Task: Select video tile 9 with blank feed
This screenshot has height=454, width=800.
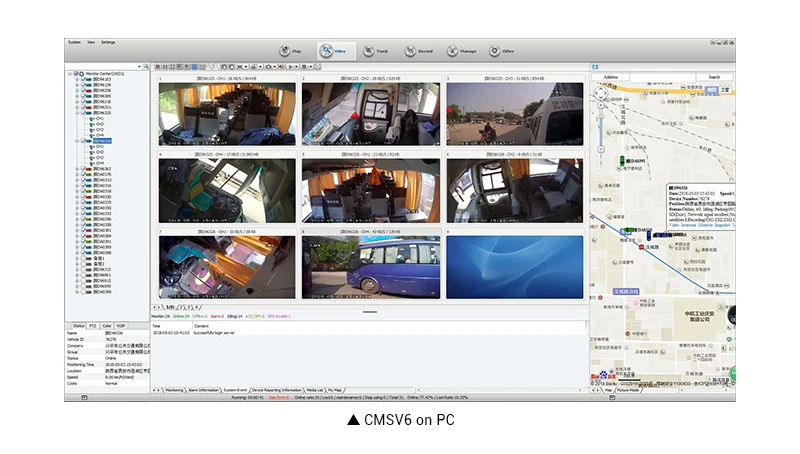Action: [516, 266]
